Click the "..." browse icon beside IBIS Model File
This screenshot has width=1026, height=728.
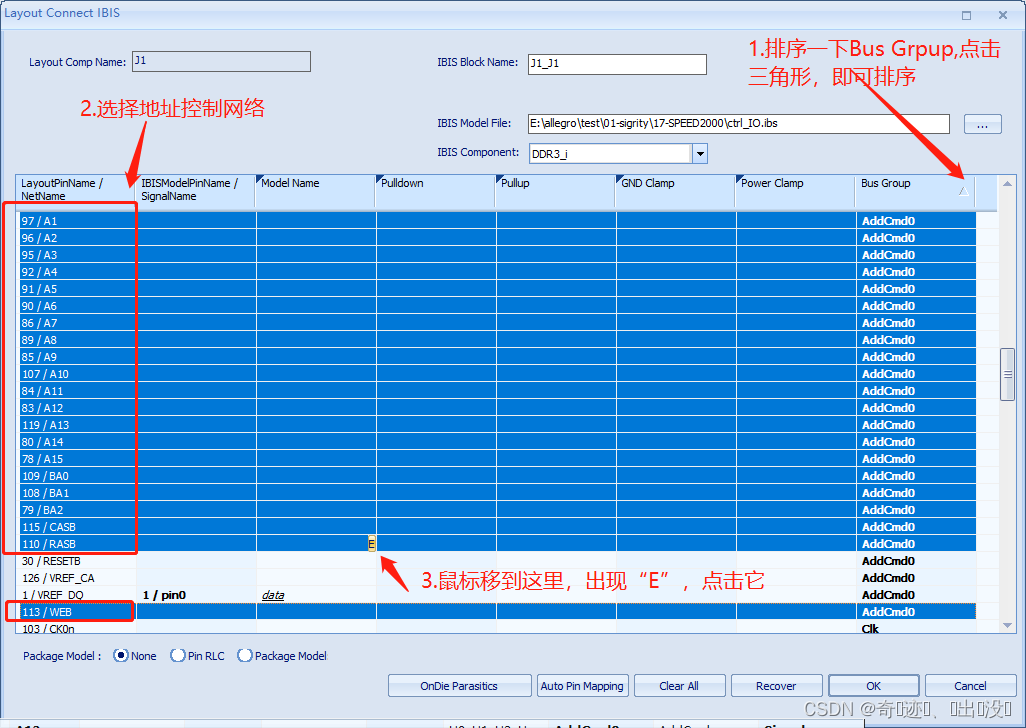982,123
